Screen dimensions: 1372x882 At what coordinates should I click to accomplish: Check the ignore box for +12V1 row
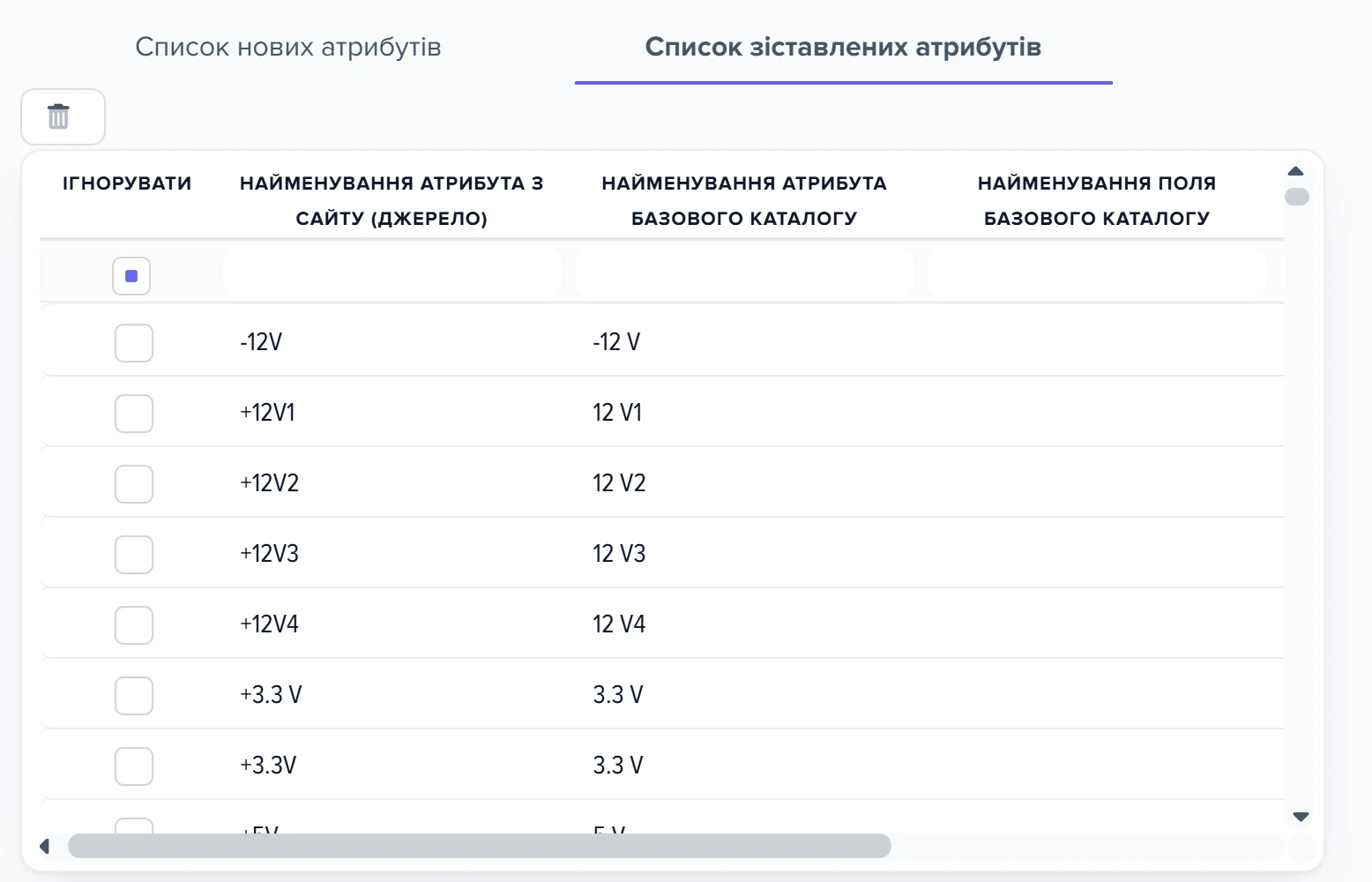(134, 414)
